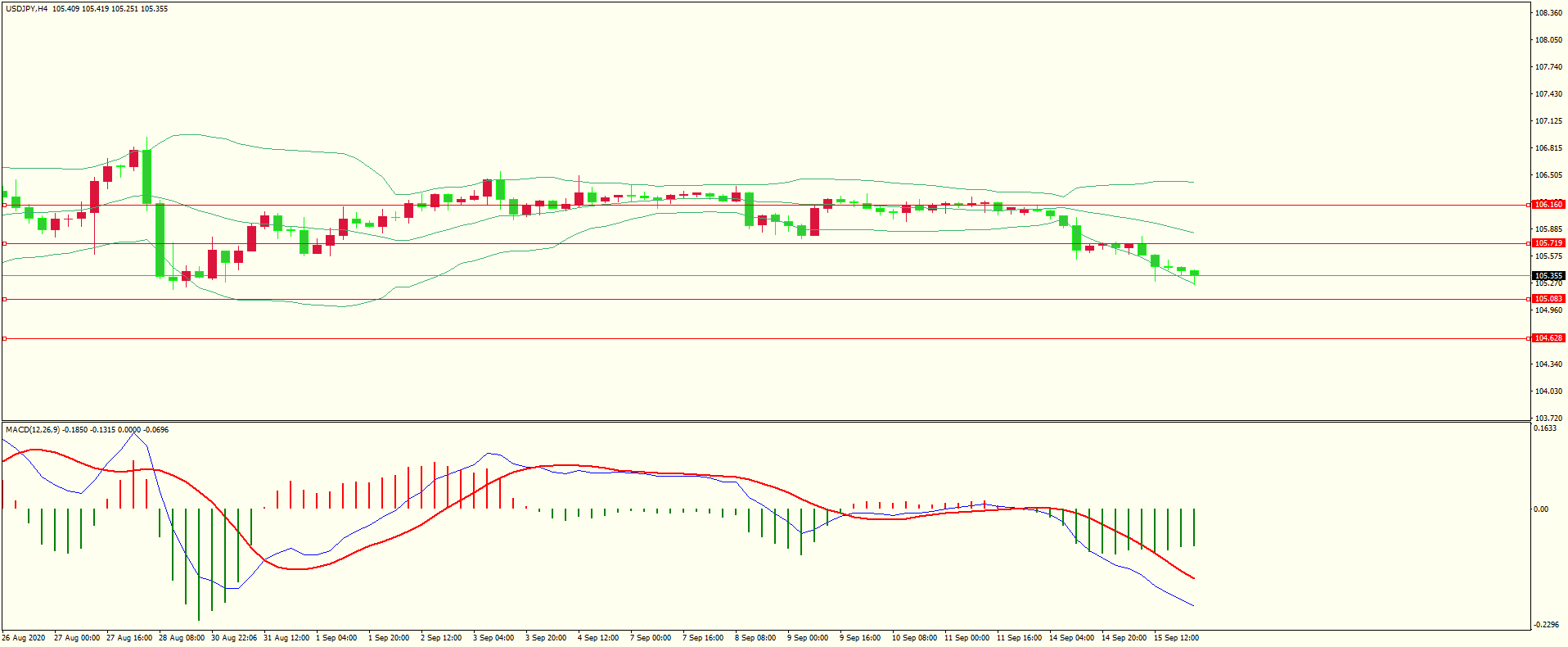Click the left anchor handle of the 105.719 line
This screenshot has height=647, width=1568.
[x=4, y=243]
